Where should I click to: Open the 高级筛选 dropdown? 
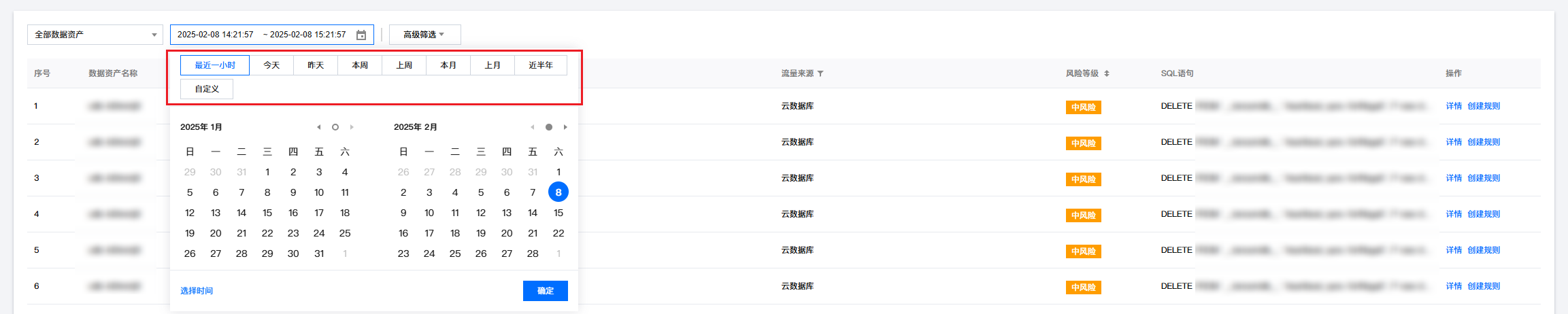424,35
